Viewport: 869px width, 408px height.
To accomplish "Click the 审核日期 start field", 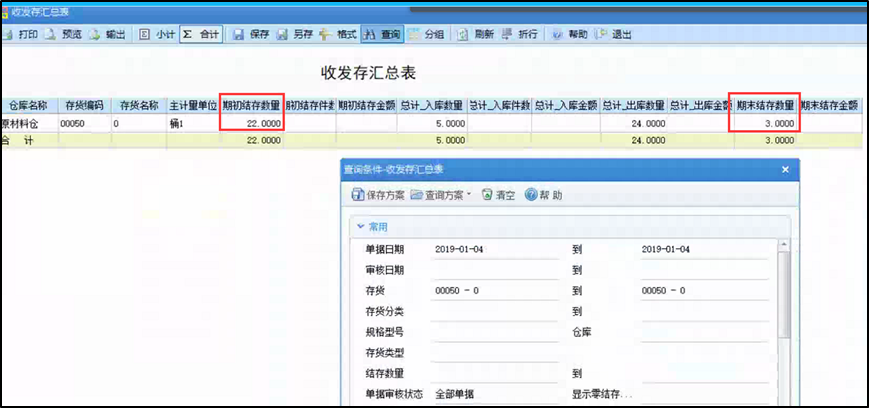I will [x=497, y=270].
